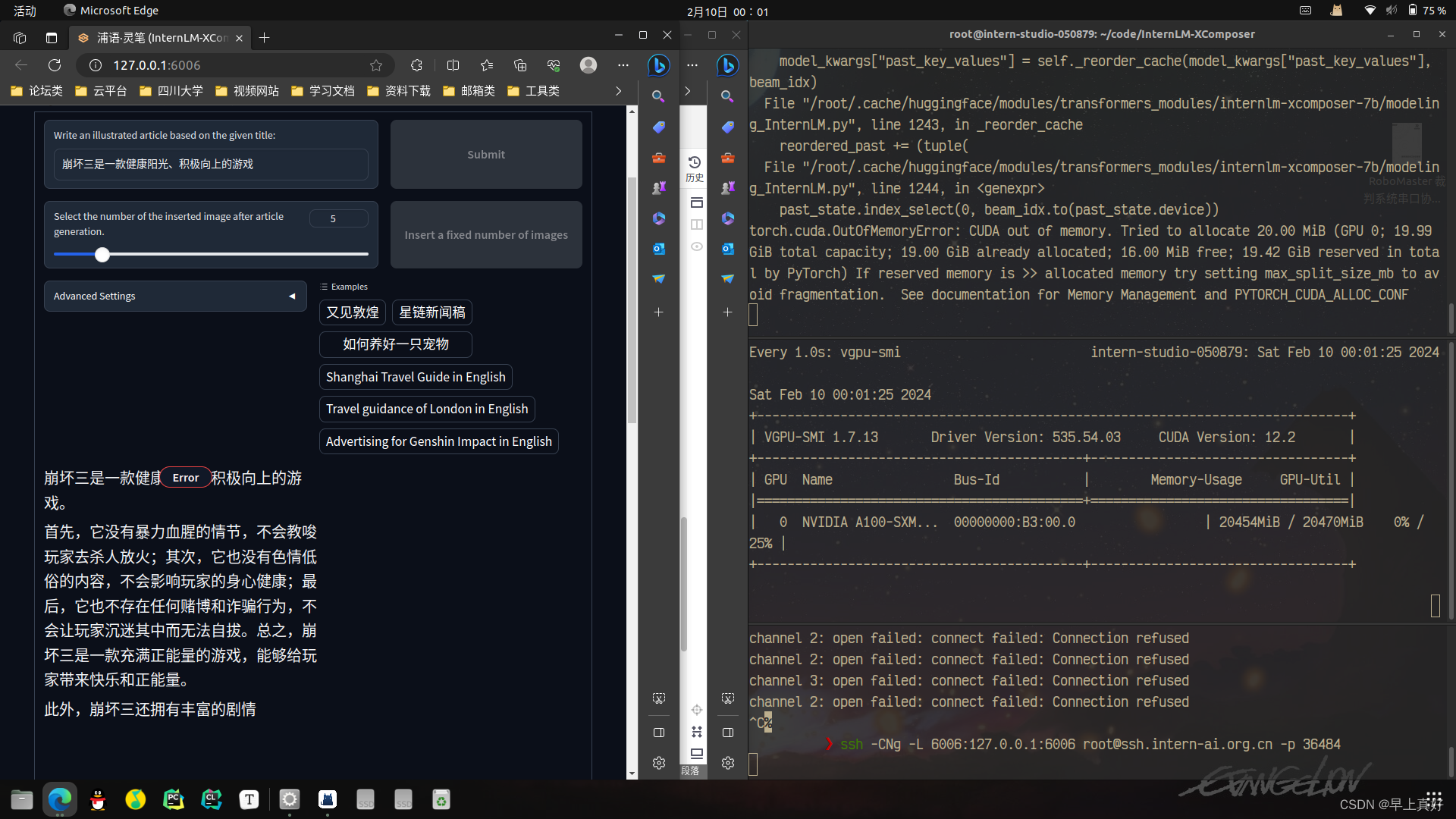
Task: Select the 如何养好一只宠物 example
Action: (x=396, y=344)
